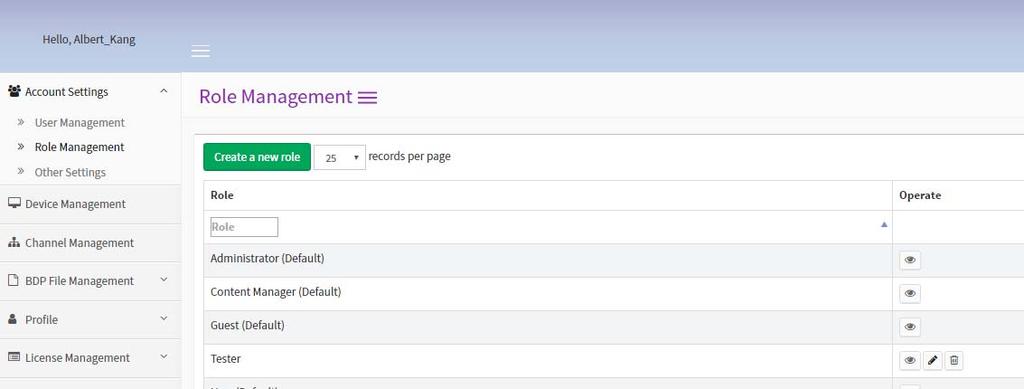Open User Management page

80,122
